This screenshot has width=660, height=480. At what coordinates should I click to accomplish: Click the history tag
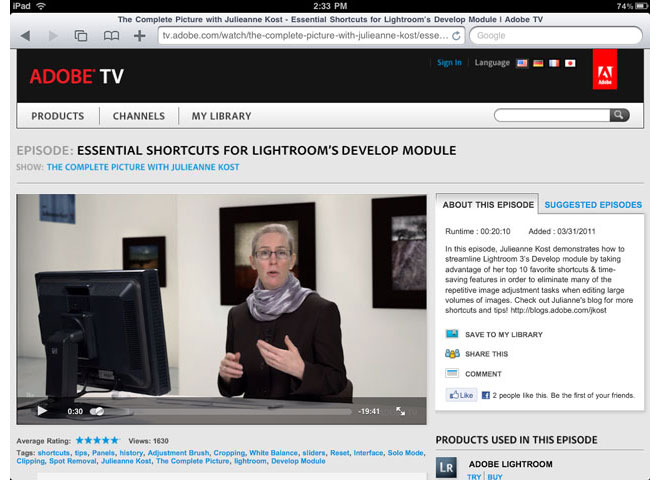pos(131,453)
